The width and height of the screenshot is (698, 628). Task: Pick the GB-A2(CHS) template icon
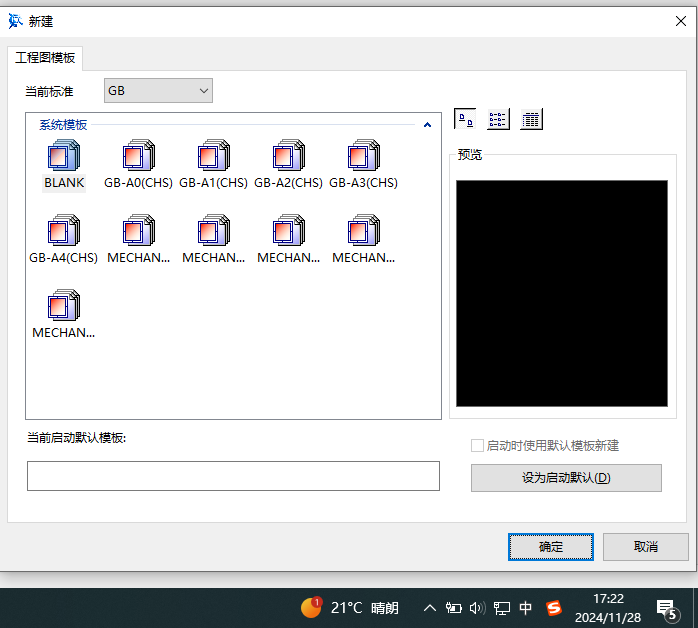288,155
